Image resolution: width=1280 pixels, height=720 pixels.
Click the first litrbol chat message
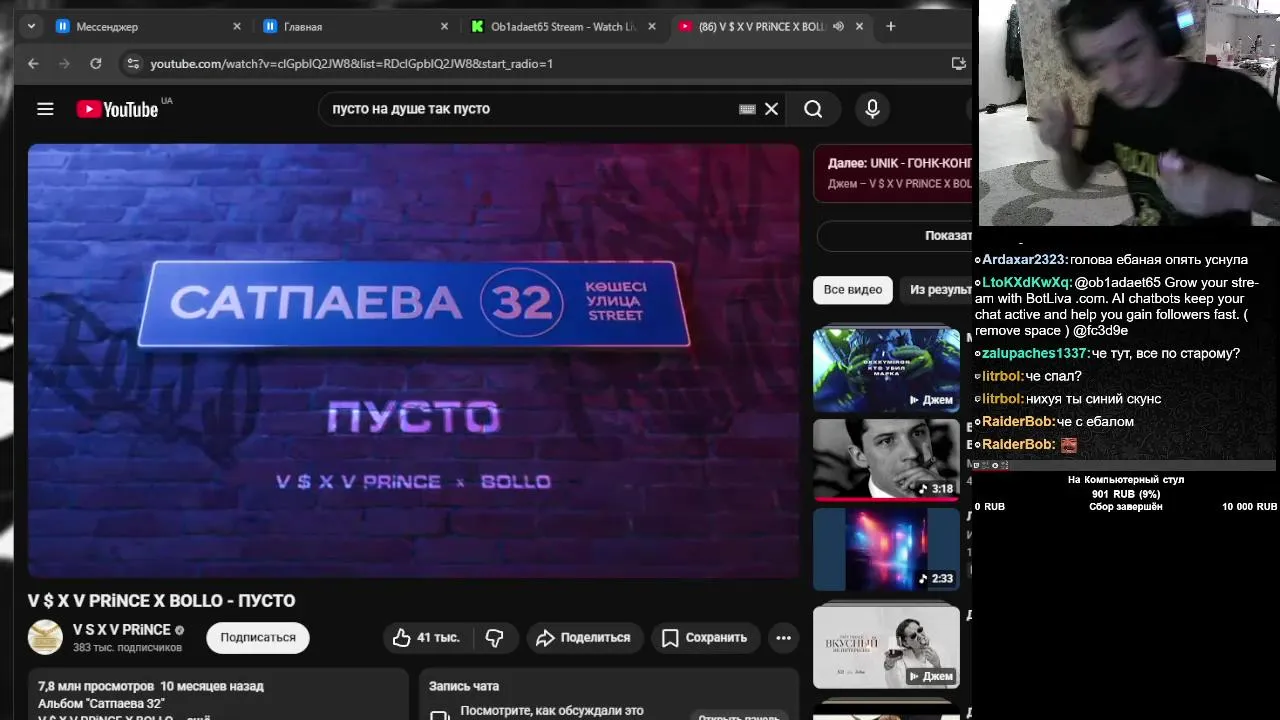click(1028, 377)
